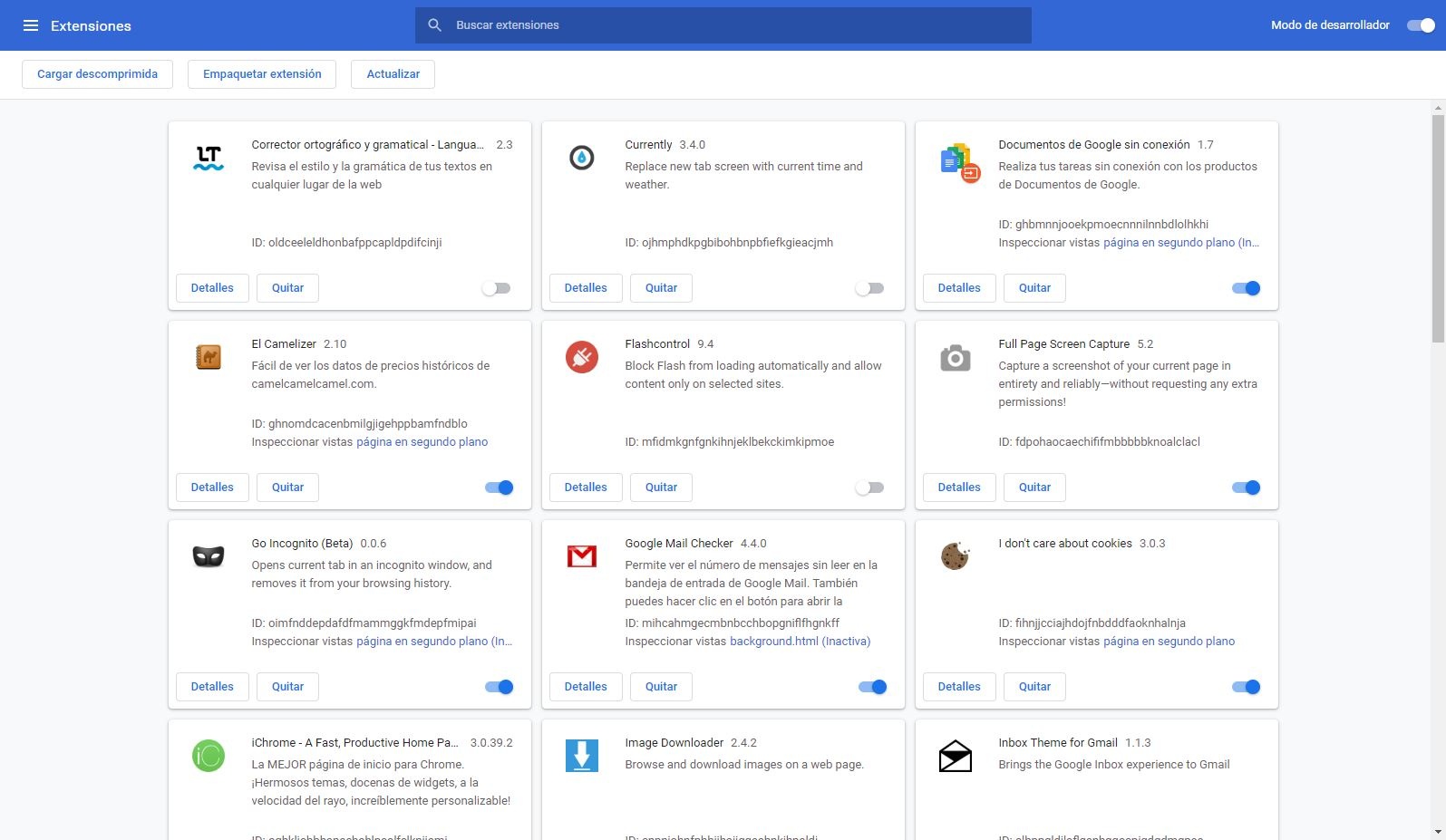Image resolution: width=1446 pixels, height=840 pixels.
Task: Open cookies extension background page link
Action: click(1169, 642)
